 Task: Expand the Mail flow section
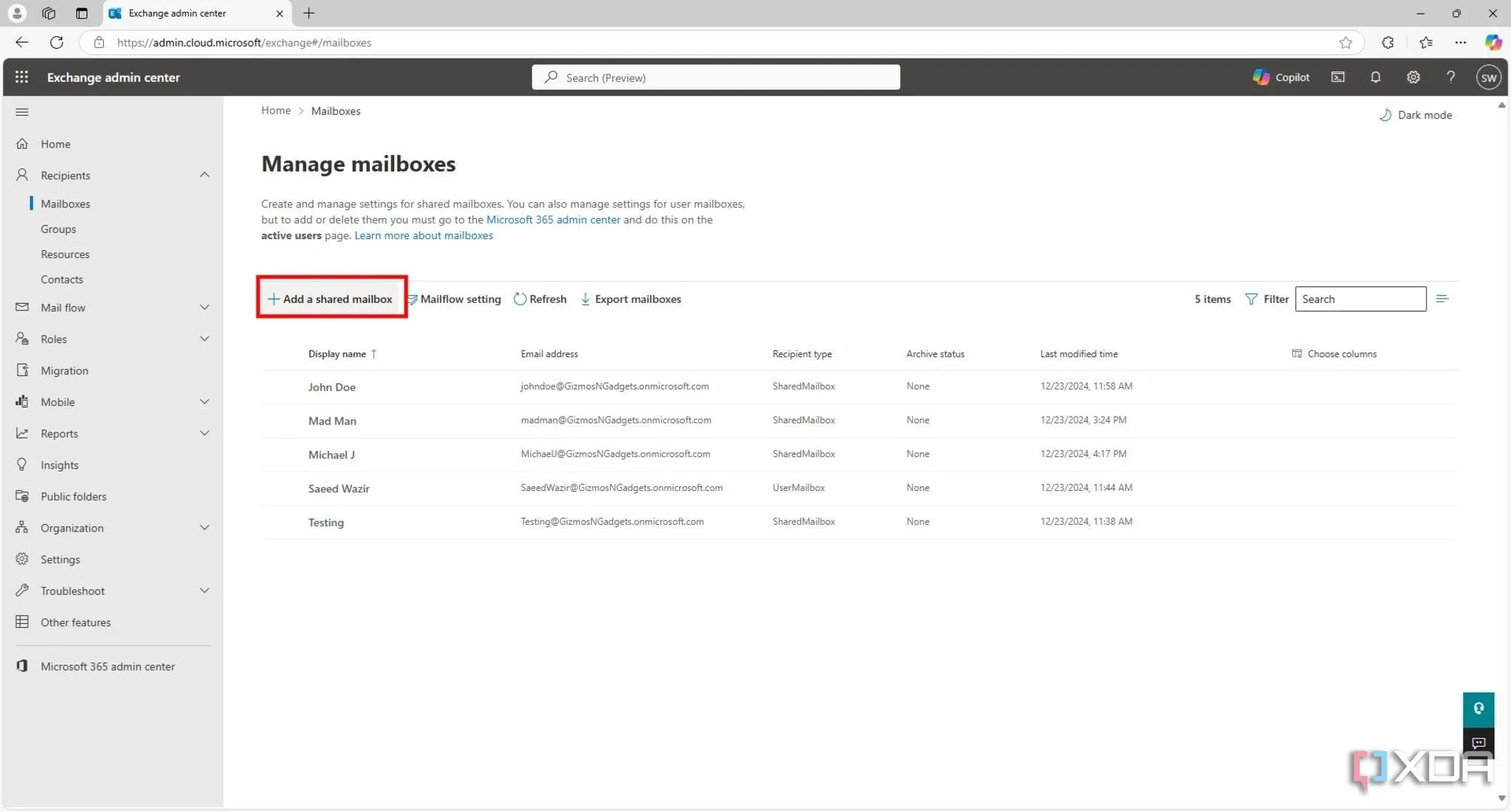coord(204,308)
